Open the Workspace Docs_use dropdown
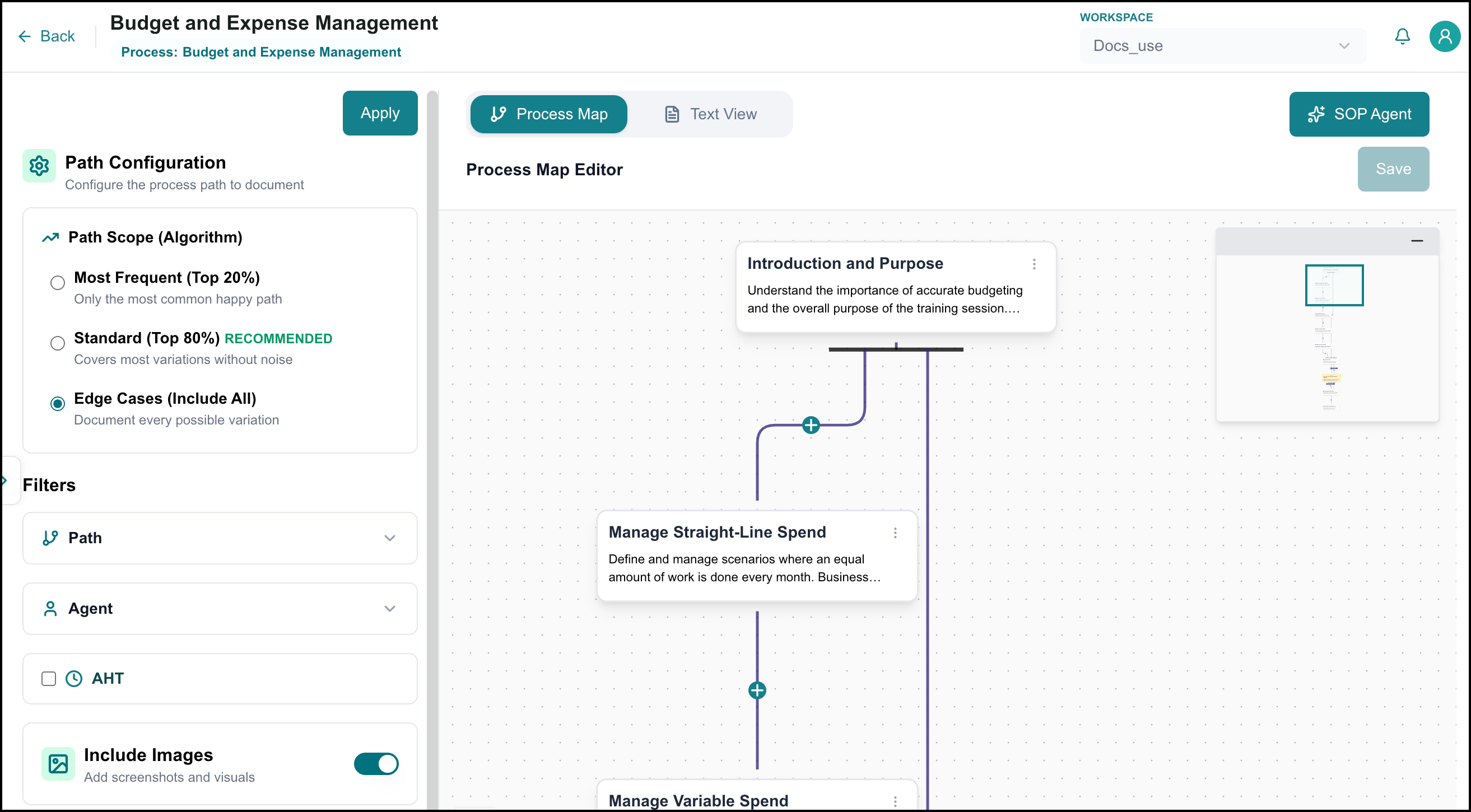This screenshot has width=1471, height=812. pos(1223,46)
